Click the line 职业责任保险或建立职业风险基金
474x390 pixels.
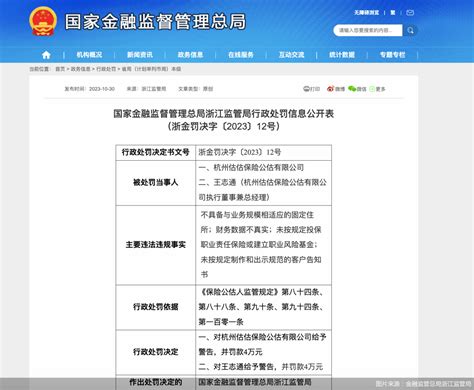coord(259,244)
